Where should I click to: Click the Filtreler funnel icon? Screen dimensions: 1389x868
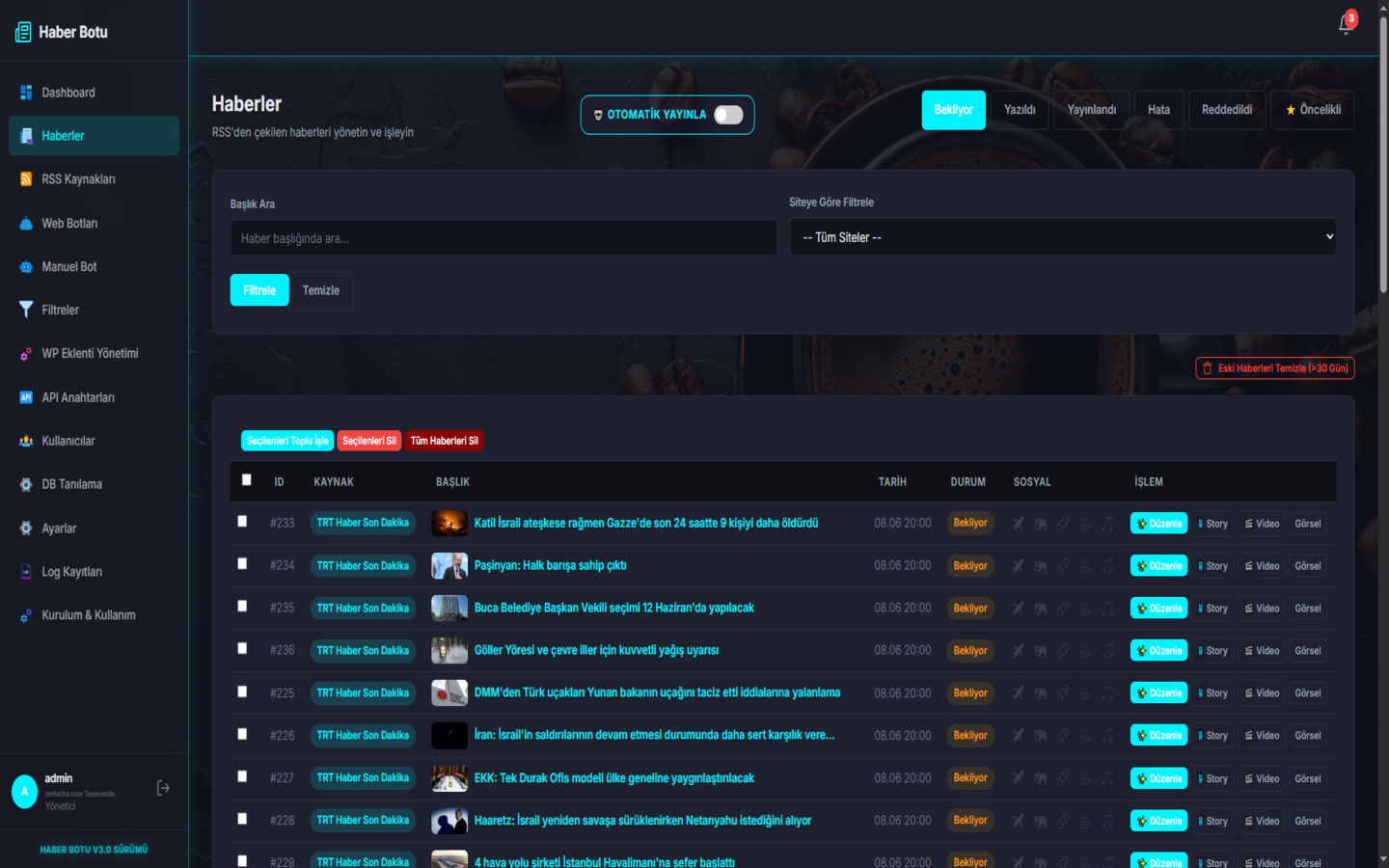tap(26, 310)
